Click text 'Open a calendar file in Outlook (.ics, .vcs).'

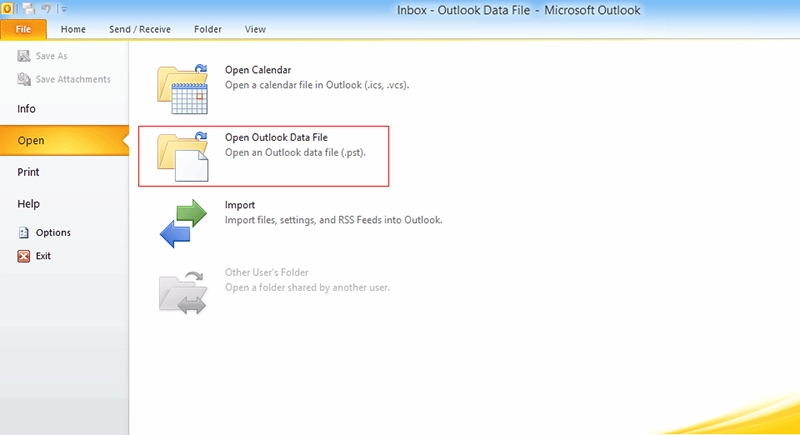pyautogui.click(x=317, y=85)
